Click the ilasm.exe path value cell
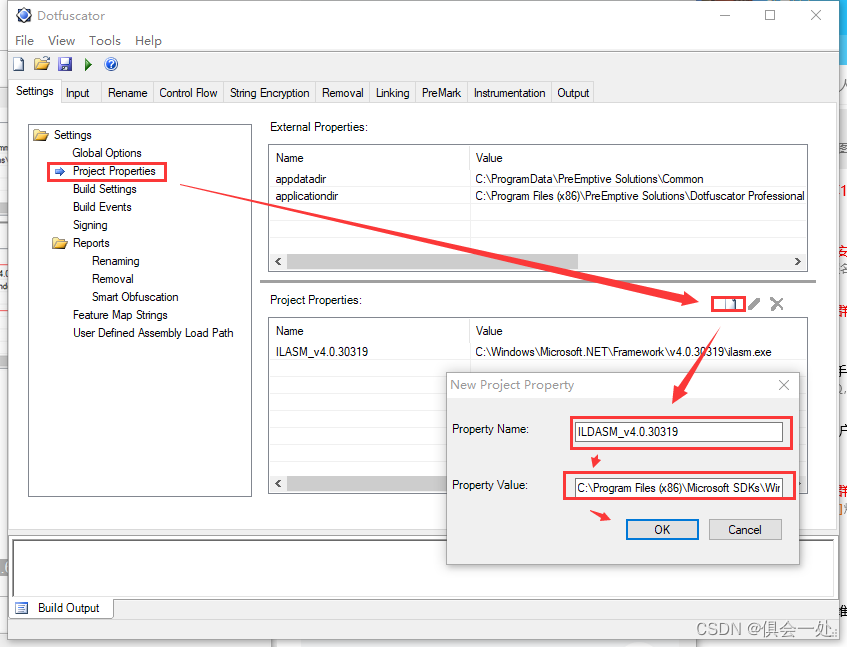 623,352
